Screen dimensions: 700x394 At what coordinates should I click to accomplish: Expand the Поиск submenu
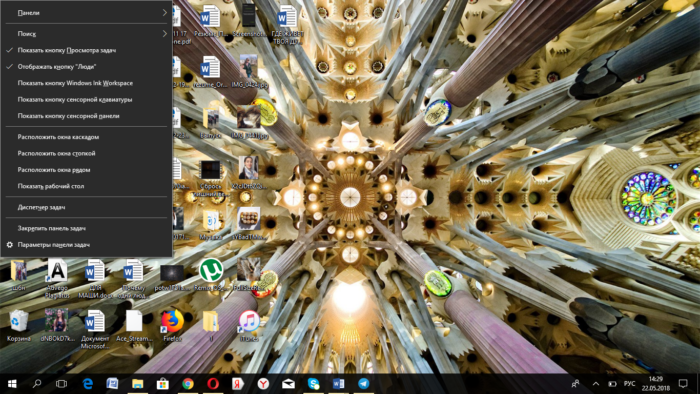coord(87,34)
